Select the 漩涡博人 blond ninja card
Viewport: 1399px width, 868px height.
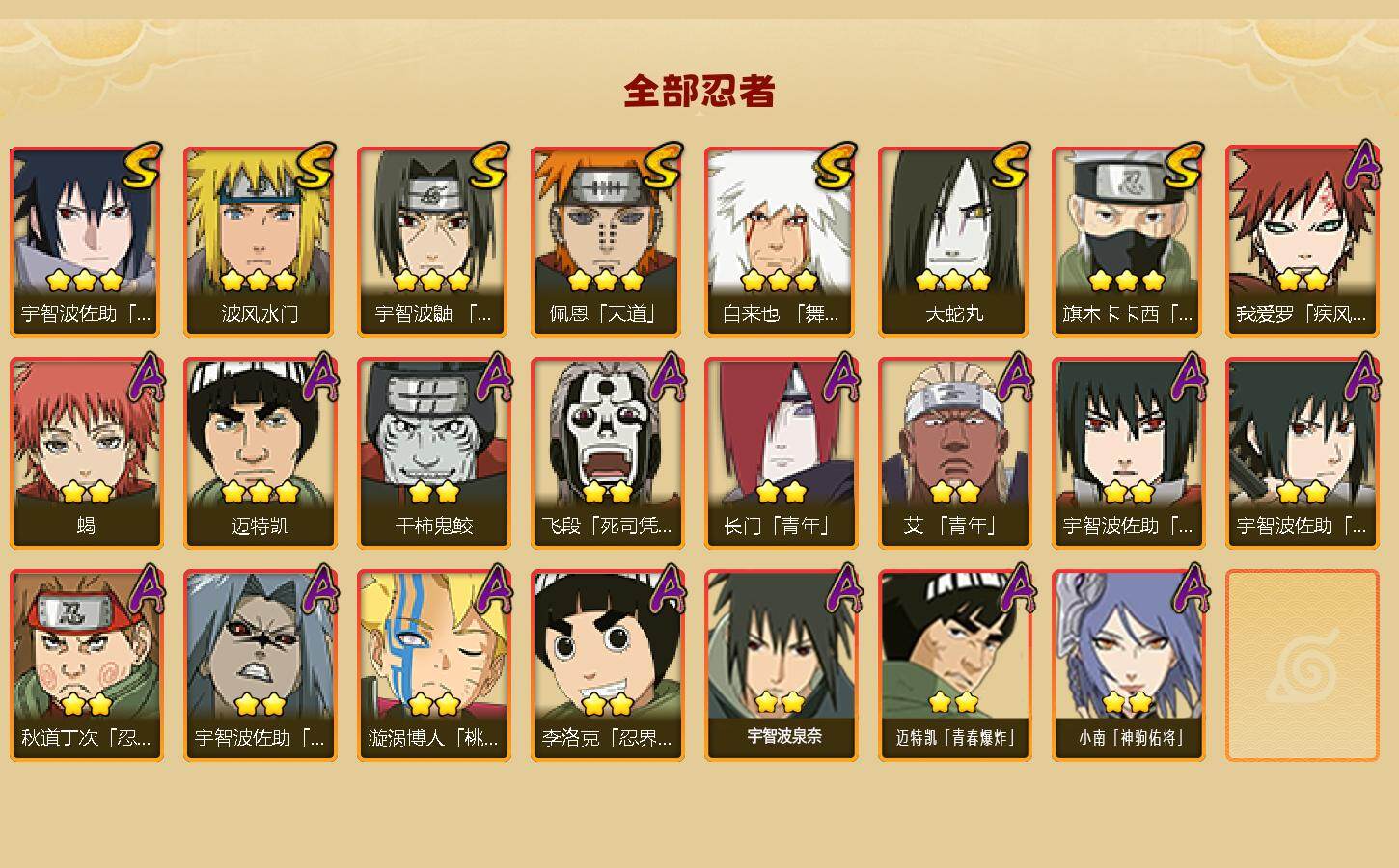433,665
